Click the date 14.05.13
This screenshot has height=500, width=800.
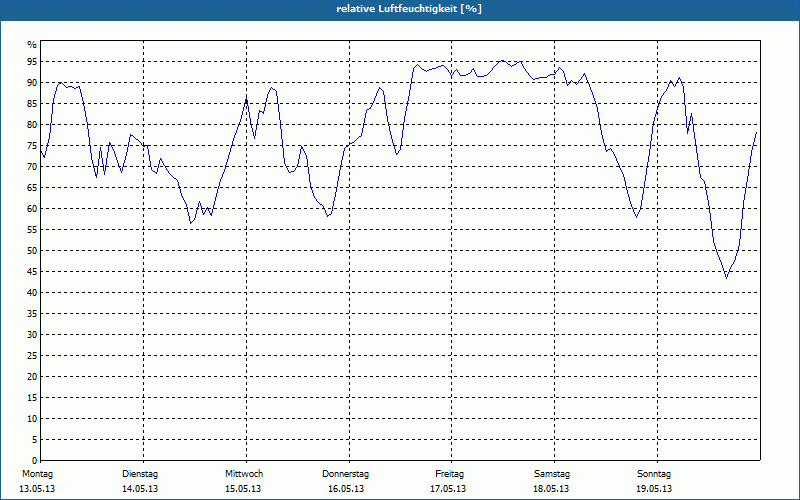[140, 489]
